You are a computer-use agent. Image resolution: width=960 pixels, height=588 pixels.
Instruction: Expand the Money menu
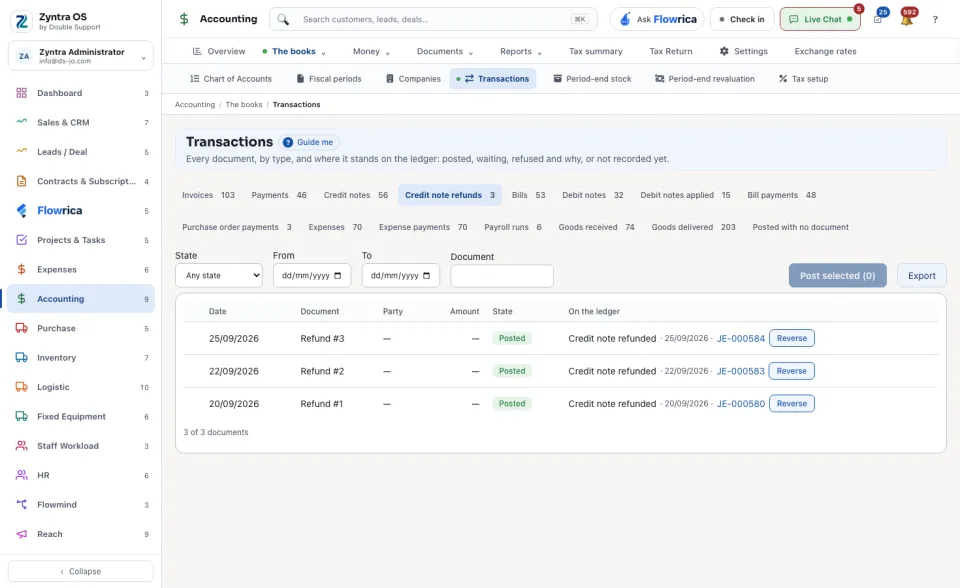(x=371, y=51)
